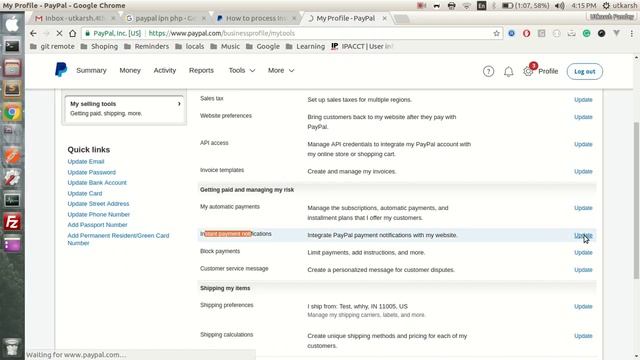Open the git remote bookmark folder
This screenshot has width=640, height=360.
pyautogui.click(x=52, y=47)
